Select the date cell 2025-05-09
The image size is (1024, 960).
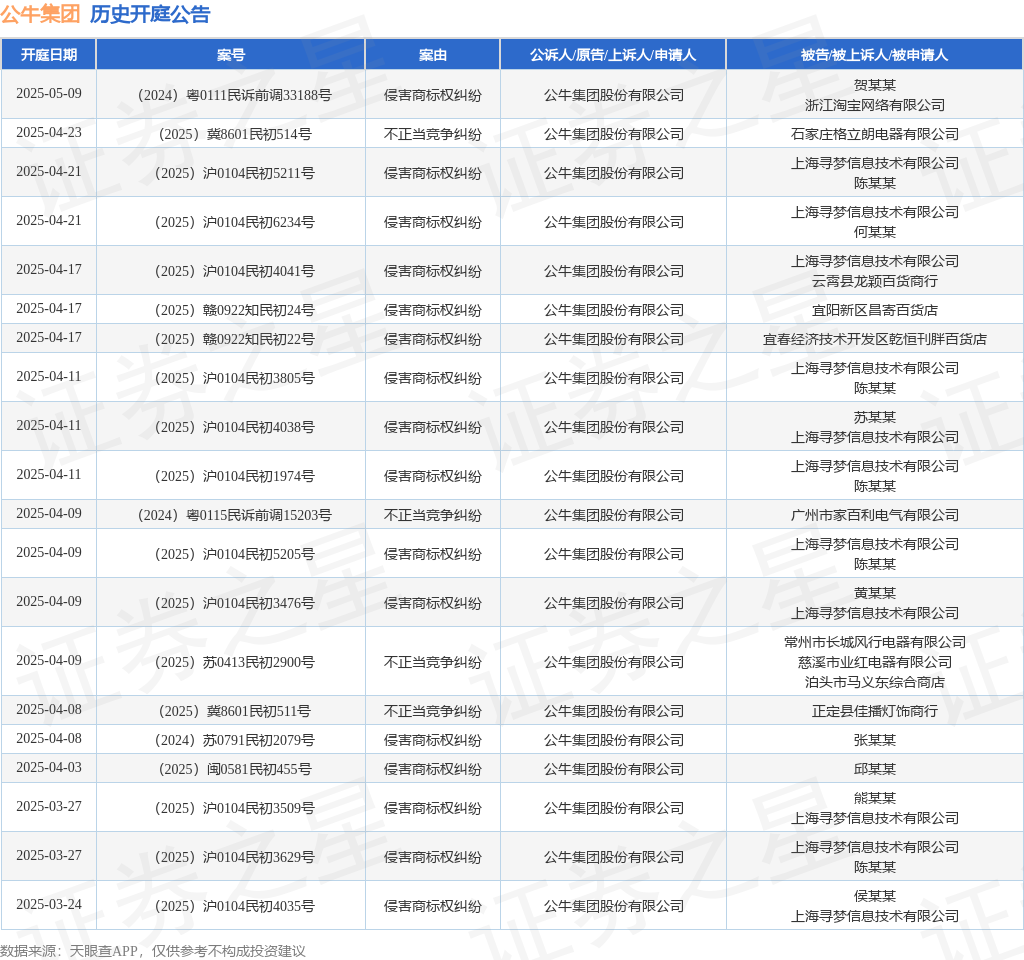pyautogui.click(x=49, y=93)
